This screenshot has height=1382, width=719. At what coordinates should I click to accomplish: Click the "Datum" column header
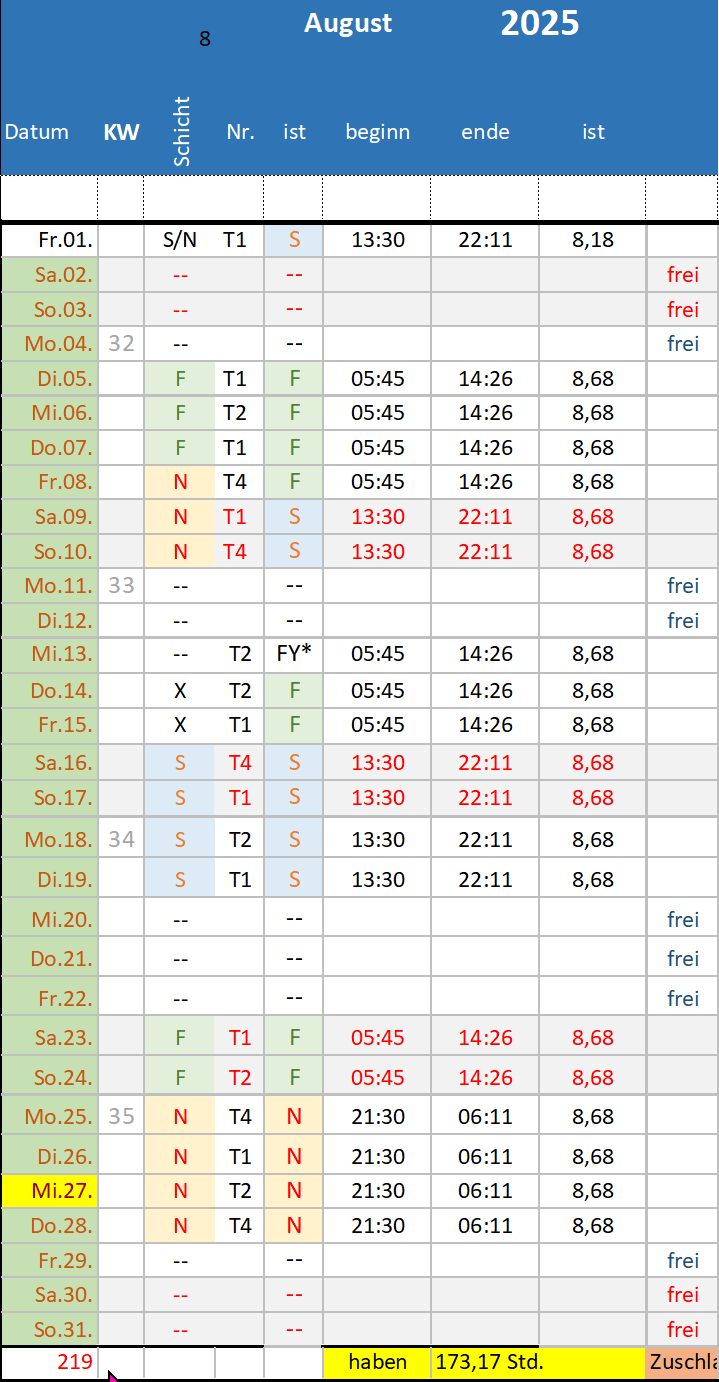tap(37, 132)
